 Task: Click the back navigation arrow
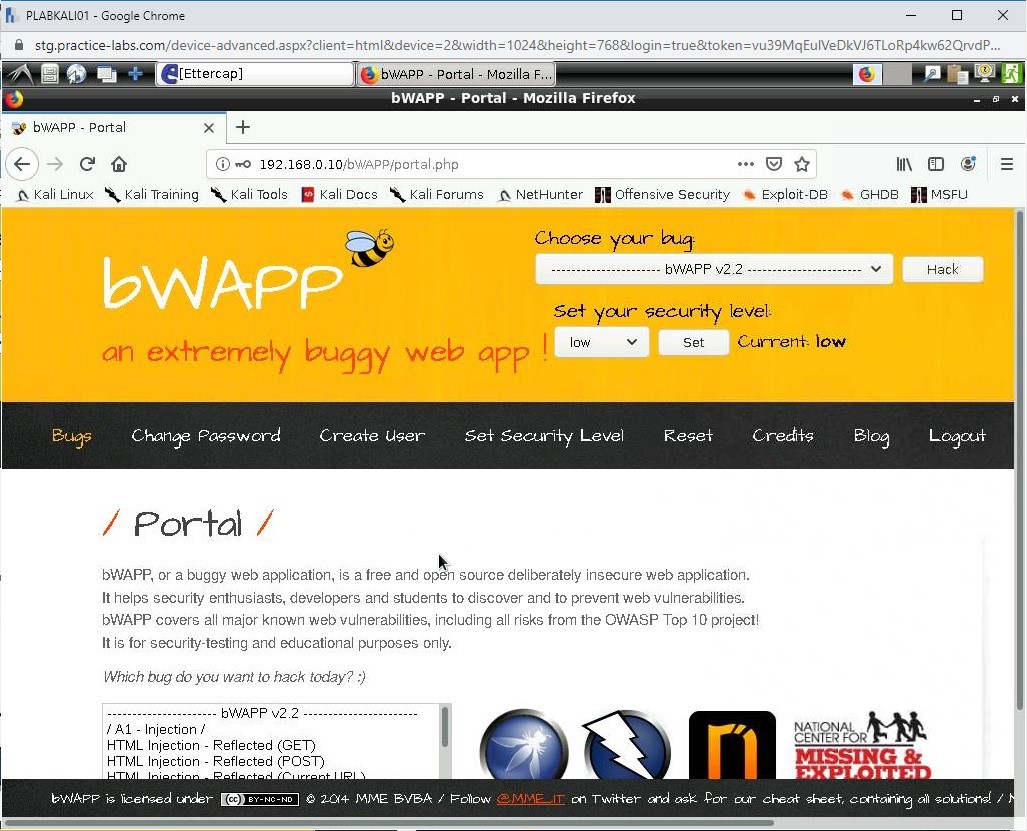tap(22, 163)
